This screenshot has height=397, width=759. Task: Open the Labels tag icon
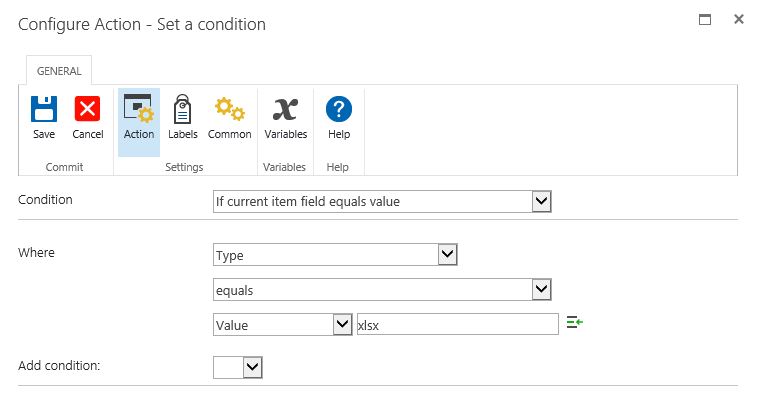tap(182, 109)
